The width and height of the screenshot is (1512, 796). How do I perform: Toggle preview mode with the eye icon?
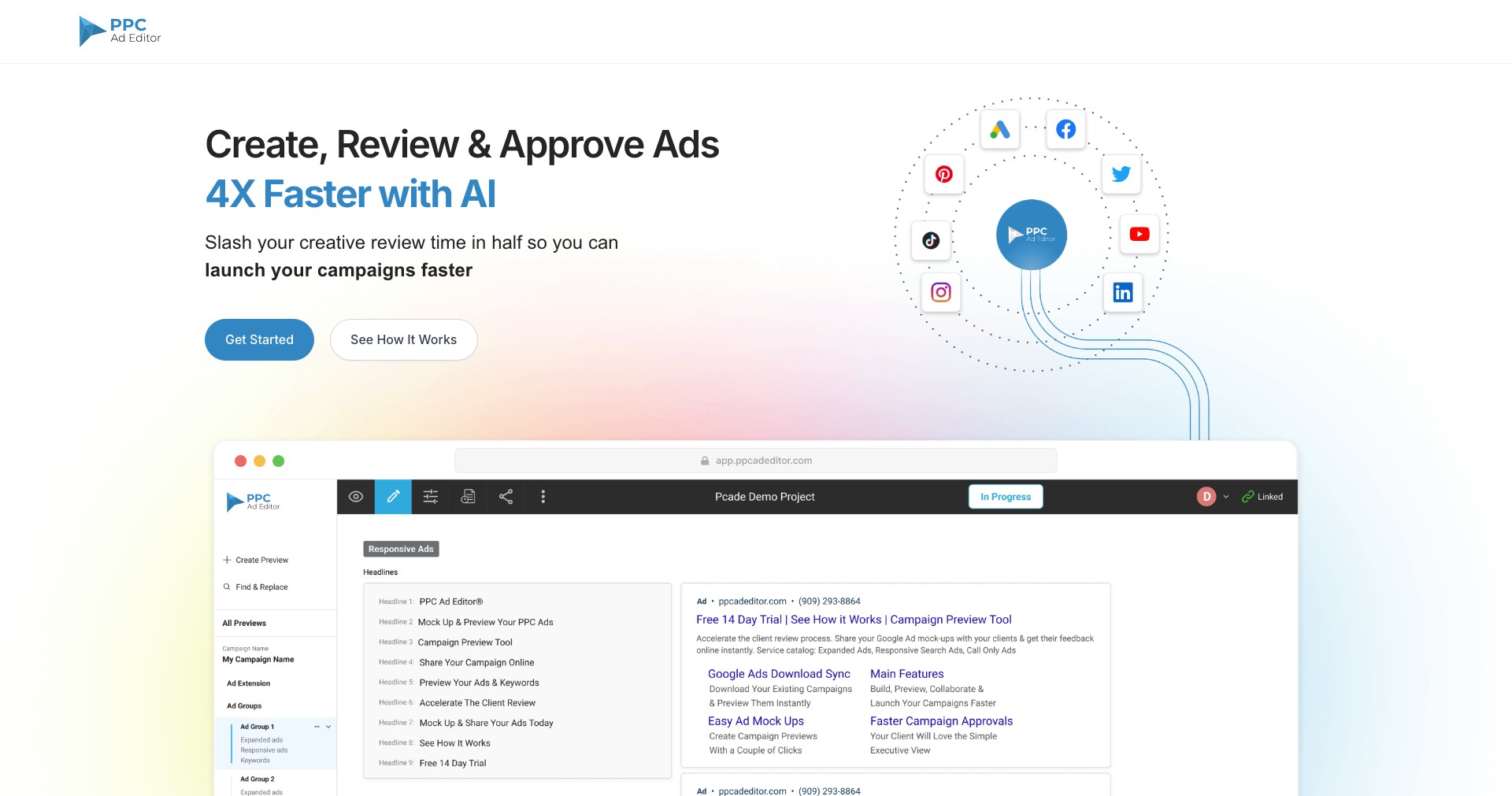[x=356, y=497]
